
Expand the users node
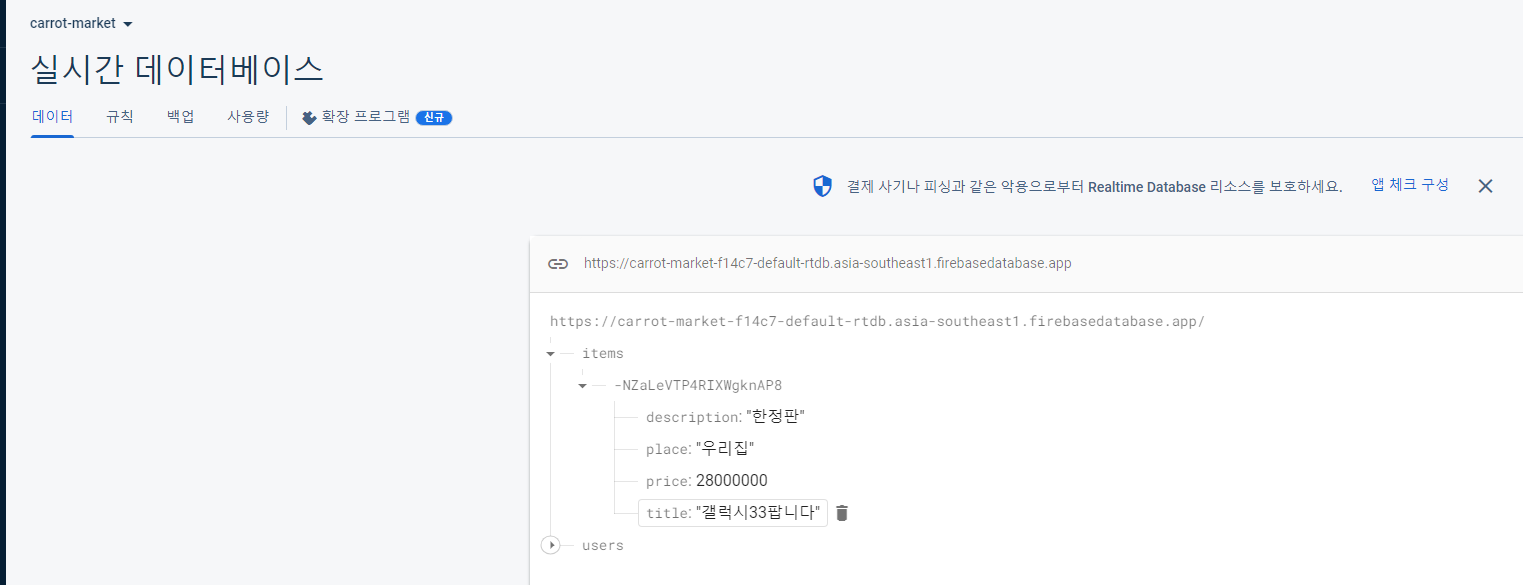click(x=550, y=545)
